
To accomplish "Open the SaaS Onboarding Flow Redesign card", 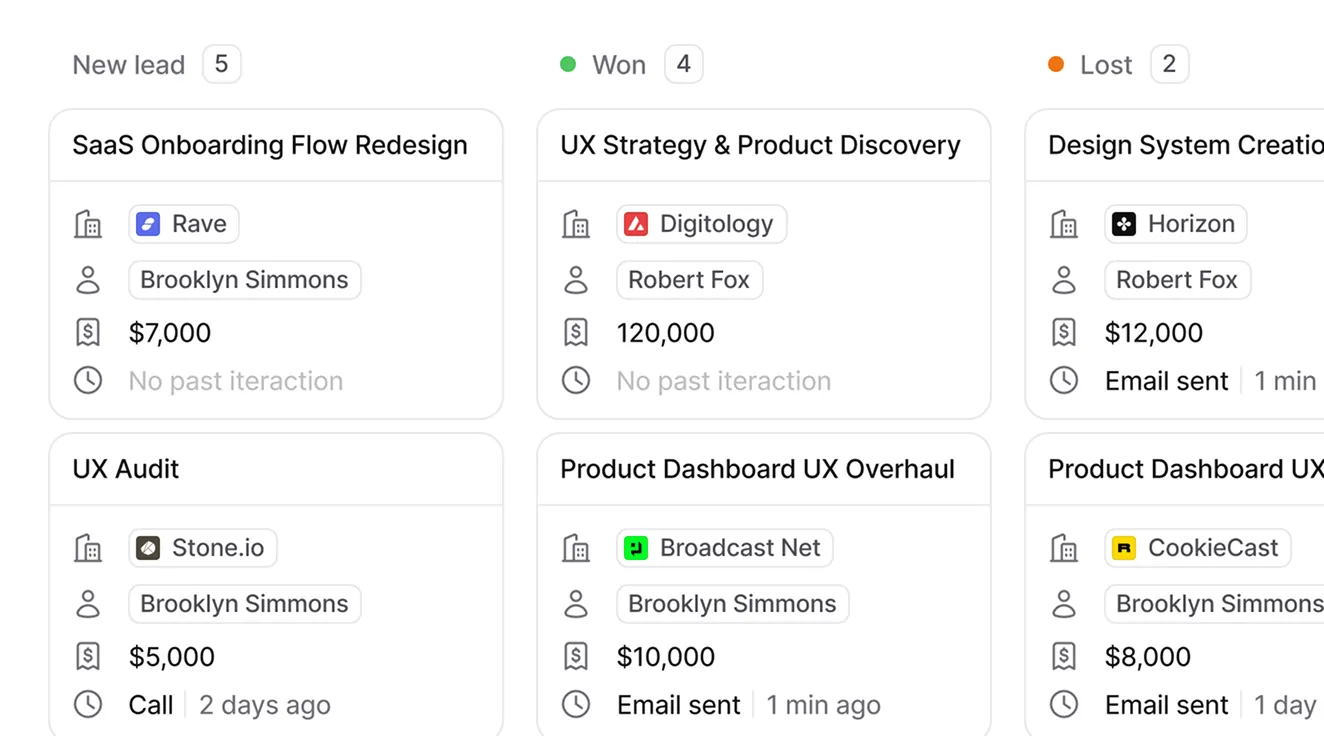I will 270,145.
